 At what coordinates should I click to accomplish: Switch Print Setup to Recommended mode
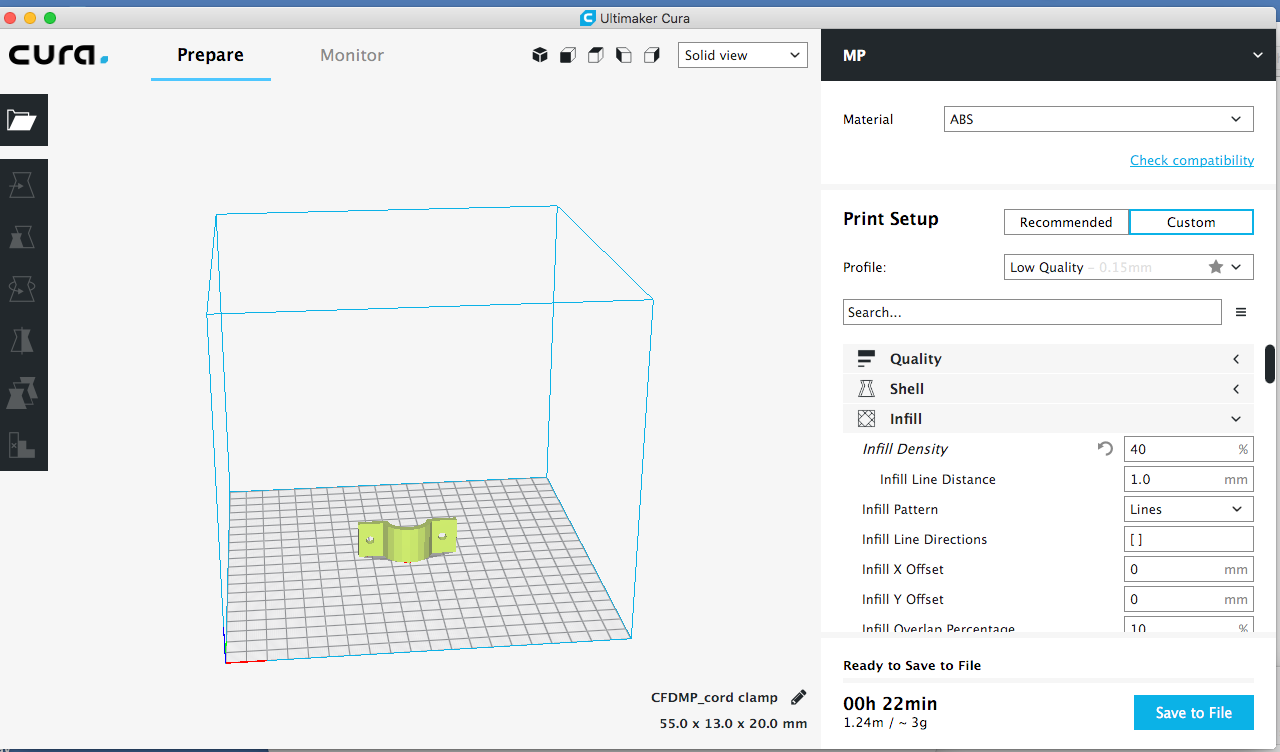pyautogui.click(x=1066, y=222)
